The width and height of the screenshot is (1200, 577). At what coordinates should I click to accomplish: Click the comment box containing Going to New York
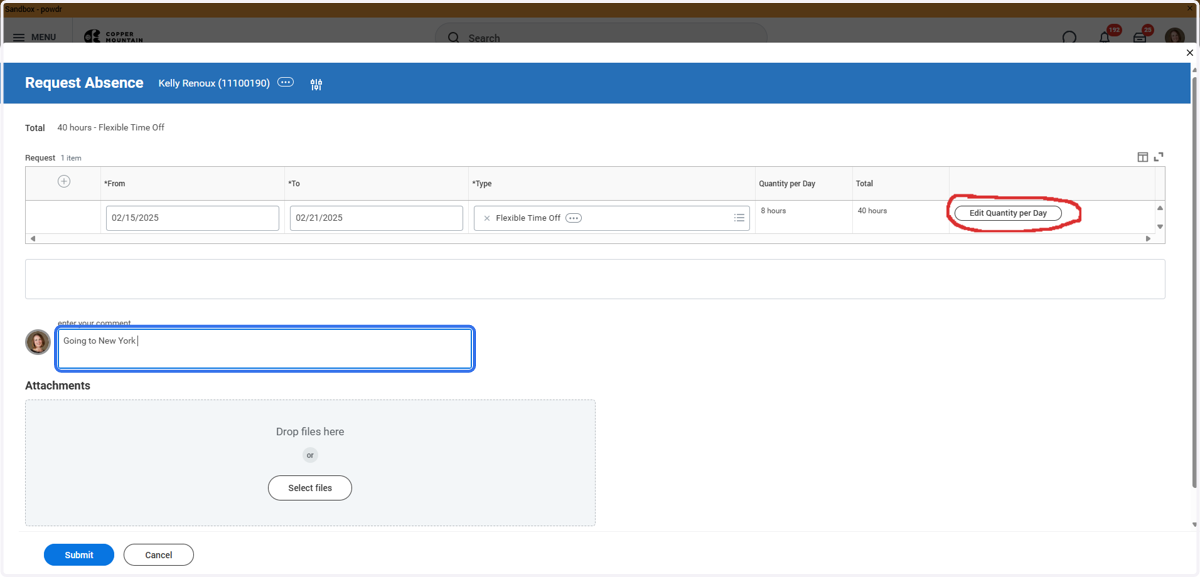265,349
